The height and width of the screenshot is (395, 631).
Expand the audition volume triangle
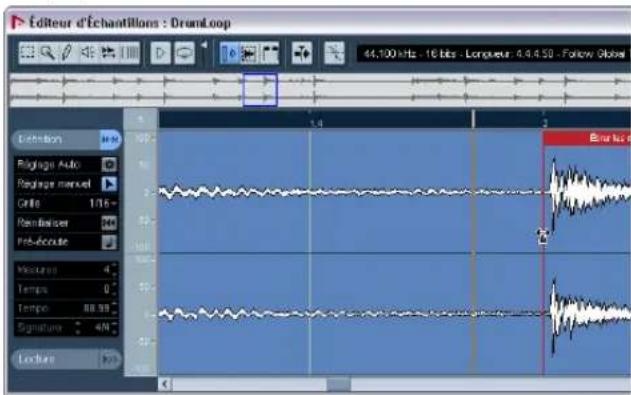[204, 45]
